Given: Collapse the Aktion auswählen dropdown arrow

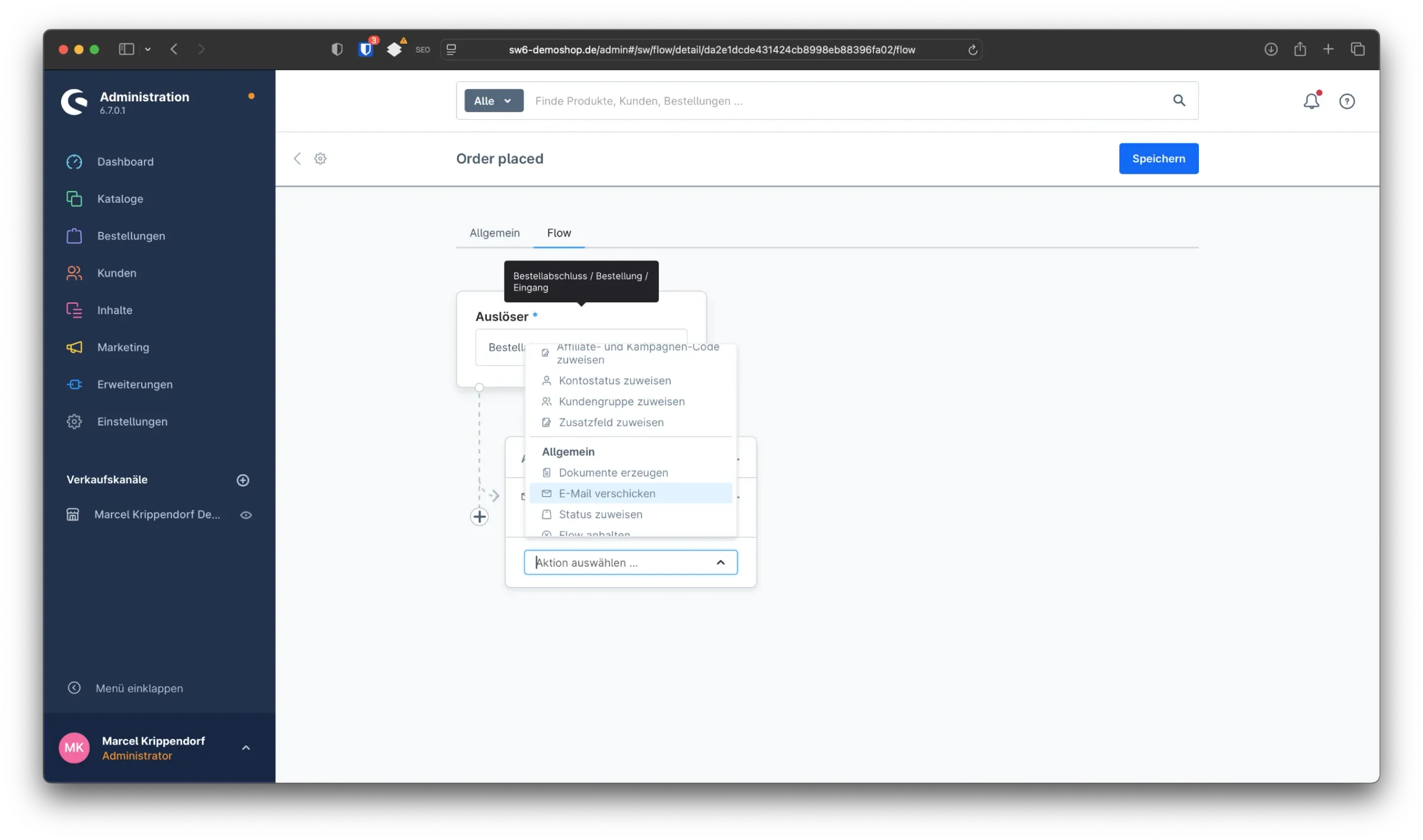Looking at the screenshot, I should pos(720,562).
